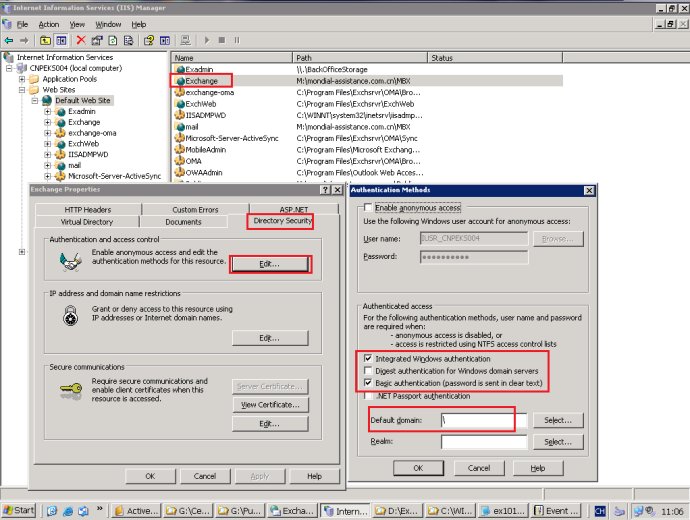Expand the ExchWeb tree node
The width and height of the screenshot is (690, 520).
(48, 144)
